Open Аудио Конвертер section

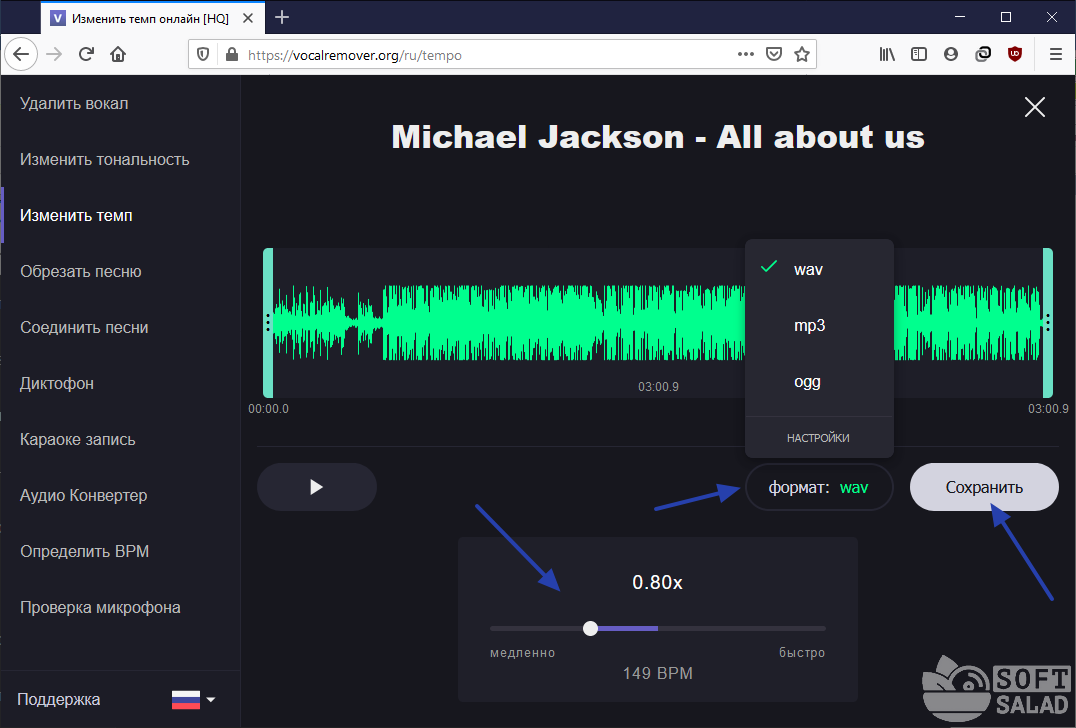84,495
